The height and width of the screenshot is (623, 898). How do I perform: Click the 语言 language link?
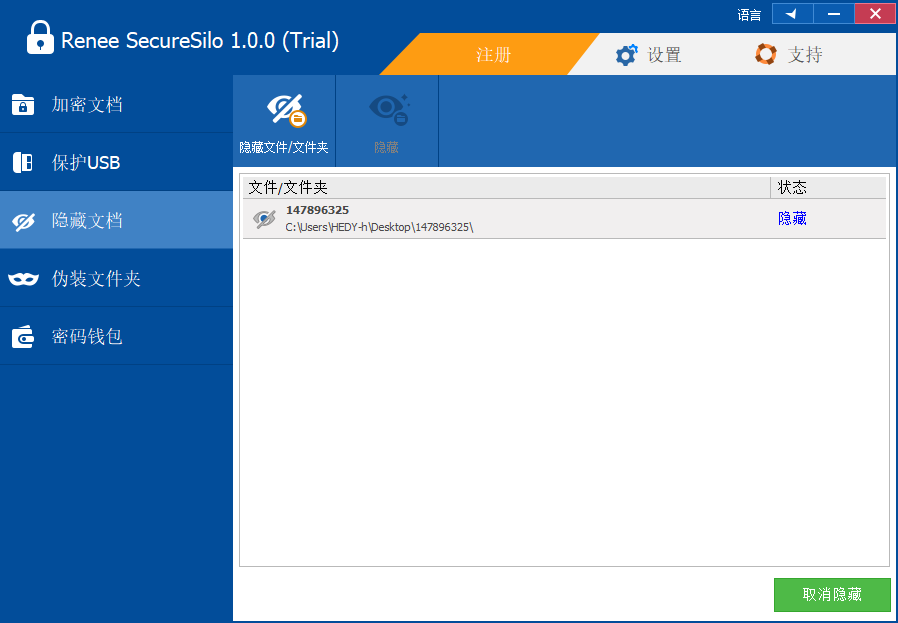click(749, 15)
